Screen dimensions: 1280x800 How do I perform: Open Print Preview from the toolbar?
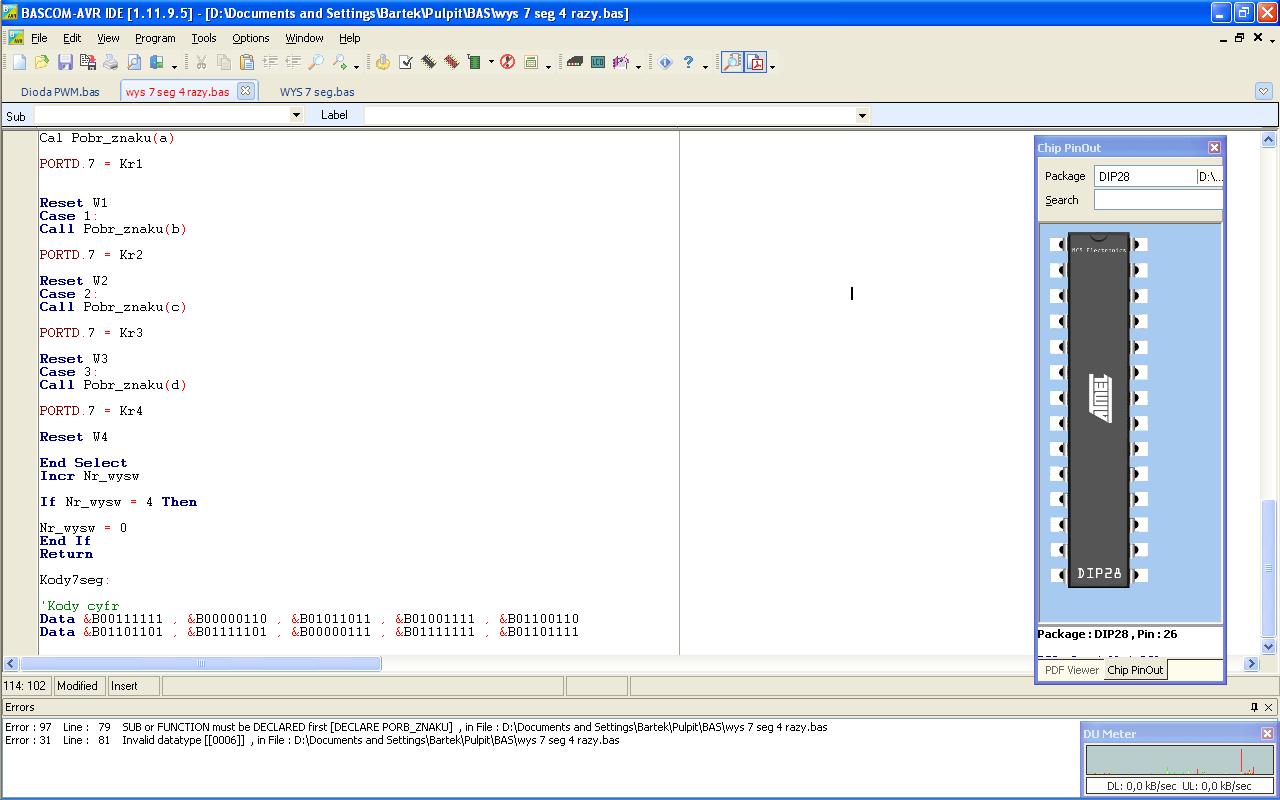(134, 63)
